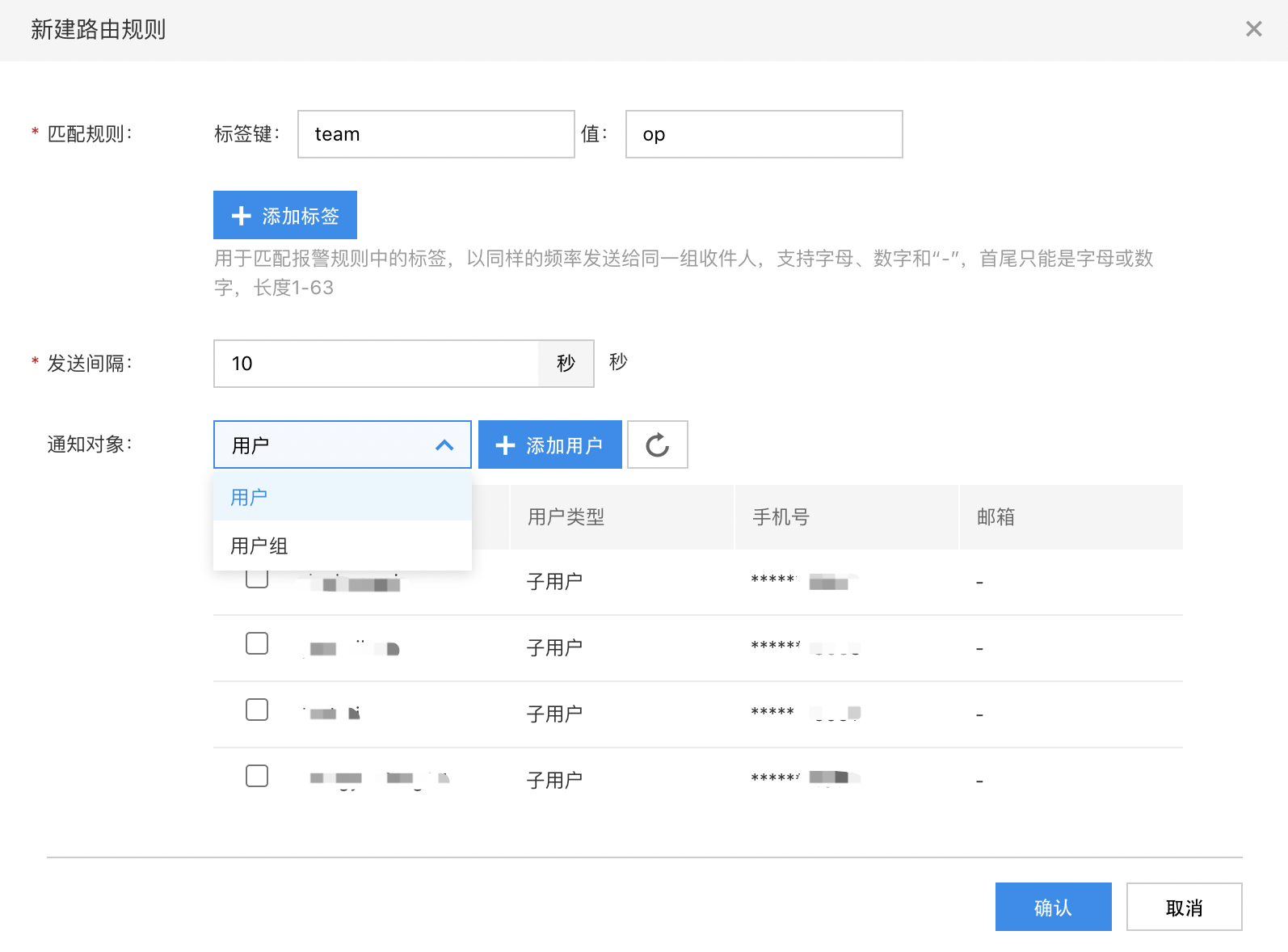This screenshot has height=952, width=1288.
Task: Tick the checkbox in the first user row
Action: [257, 579]
